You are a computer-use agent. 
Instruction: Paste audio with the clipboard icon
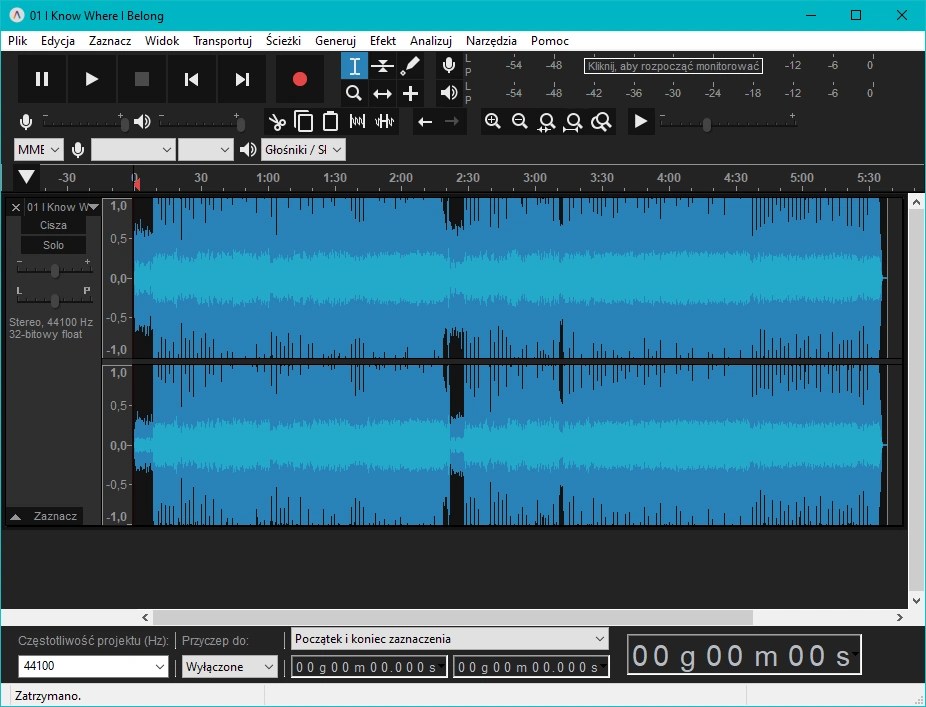(x=330, y=122)
